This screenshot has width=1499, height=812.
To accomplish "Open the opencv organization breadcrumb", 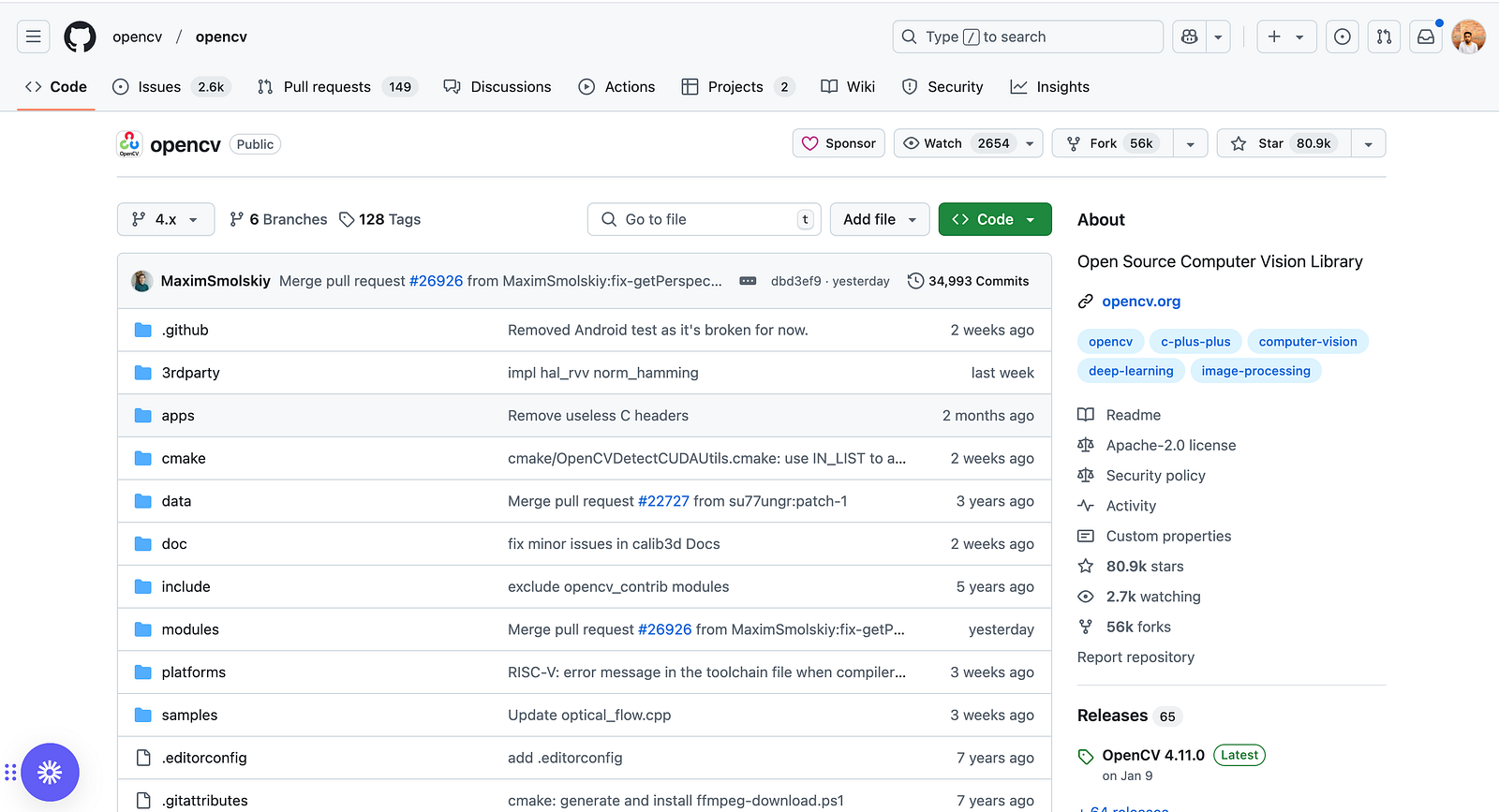I will (138, 37).
